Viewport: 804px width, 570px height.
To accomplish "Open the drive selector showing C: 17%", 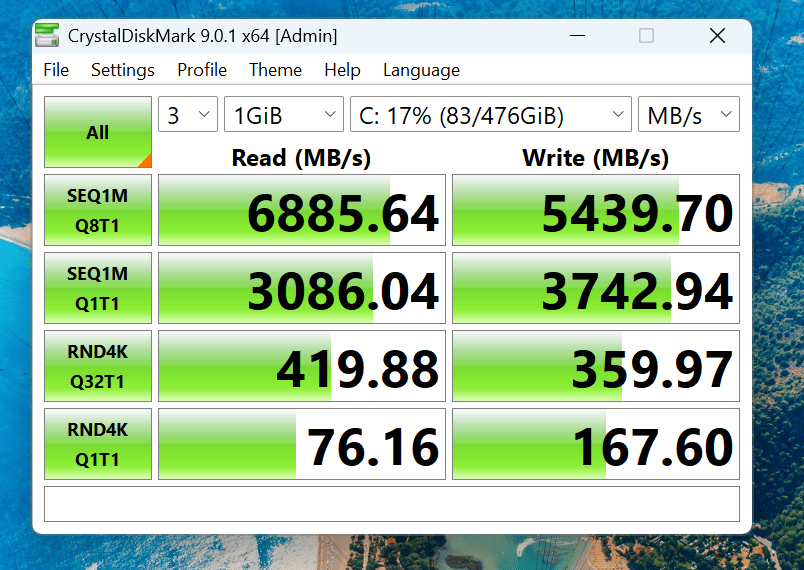I will tap(490, 115).
